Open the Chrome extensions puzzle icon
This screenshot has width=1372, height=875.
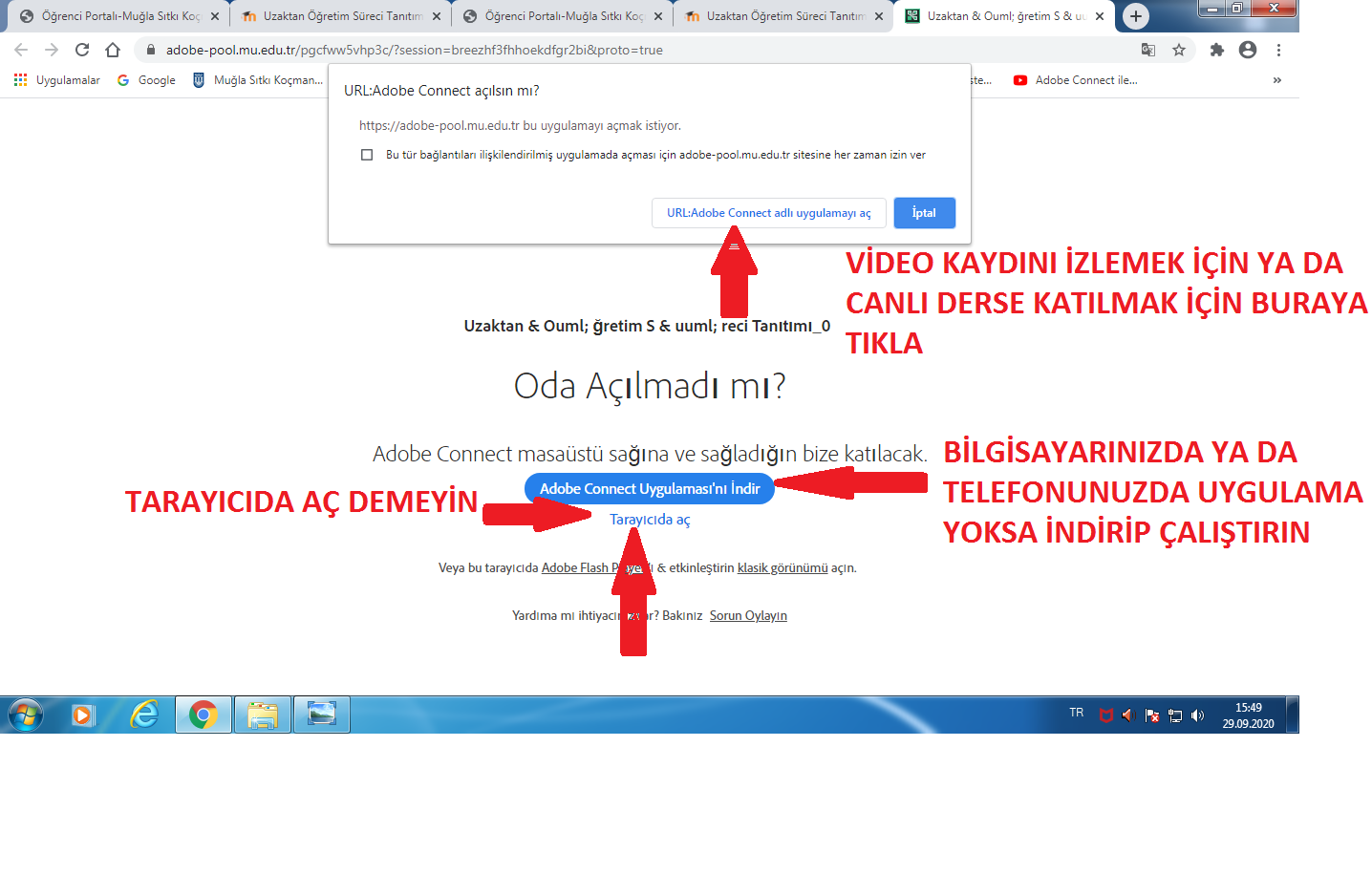tap(1216, 50)
